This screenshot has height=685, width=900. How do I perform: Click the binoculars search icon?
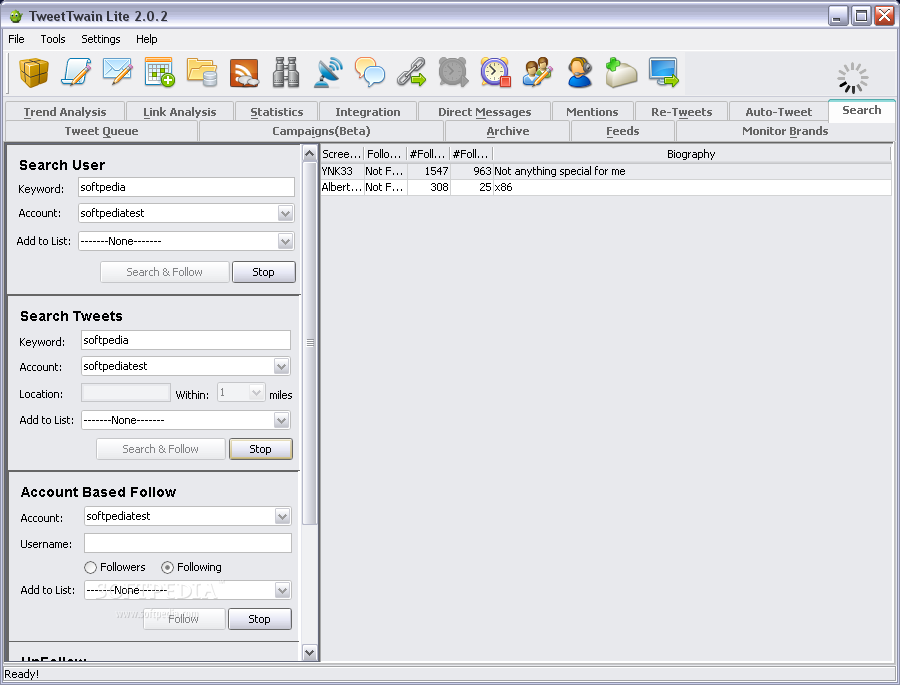[286, 73]
